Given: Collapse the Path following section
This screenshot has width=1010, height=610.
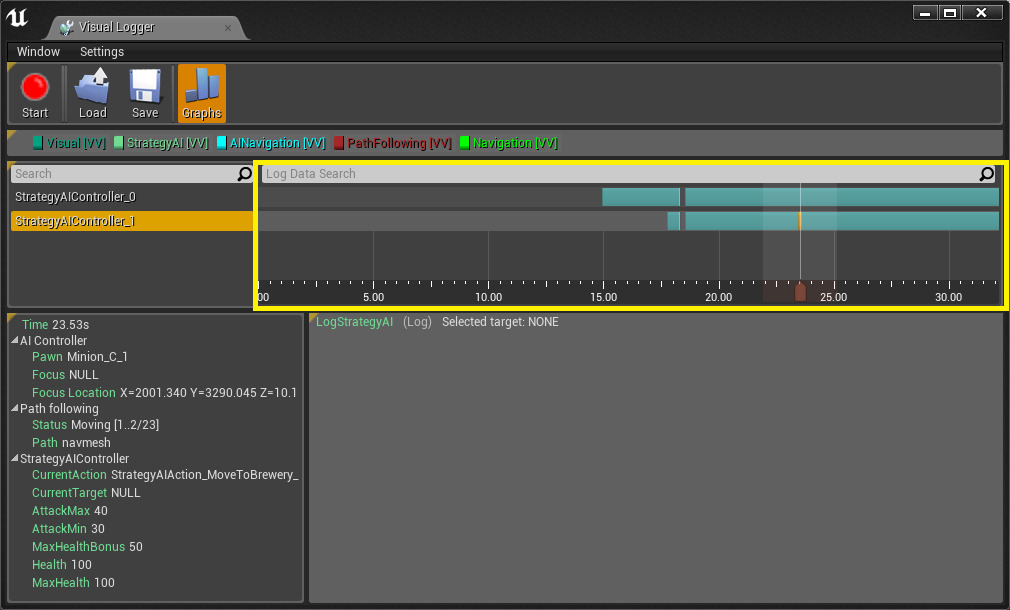Looking at the screenshot, I should (15, 408).
